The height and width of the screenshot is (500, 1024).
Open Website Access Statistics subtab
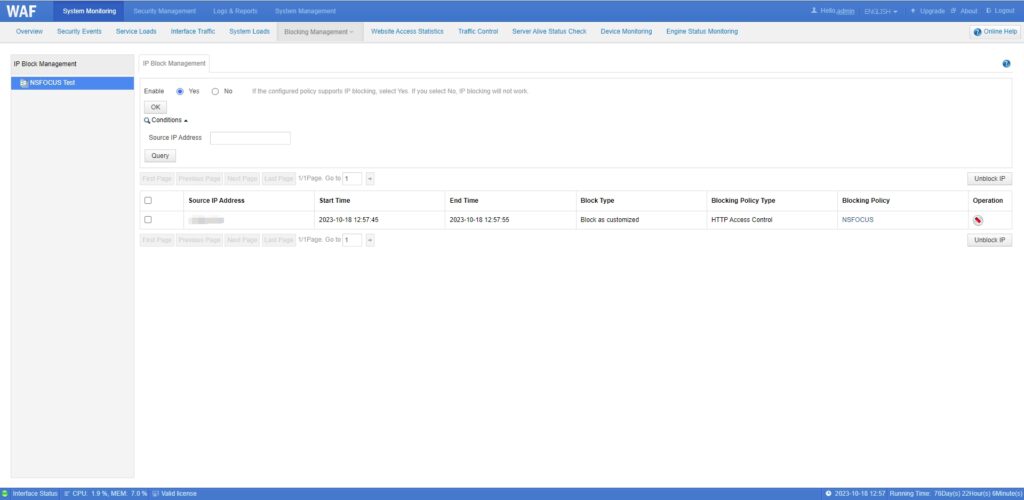(407, 31)
